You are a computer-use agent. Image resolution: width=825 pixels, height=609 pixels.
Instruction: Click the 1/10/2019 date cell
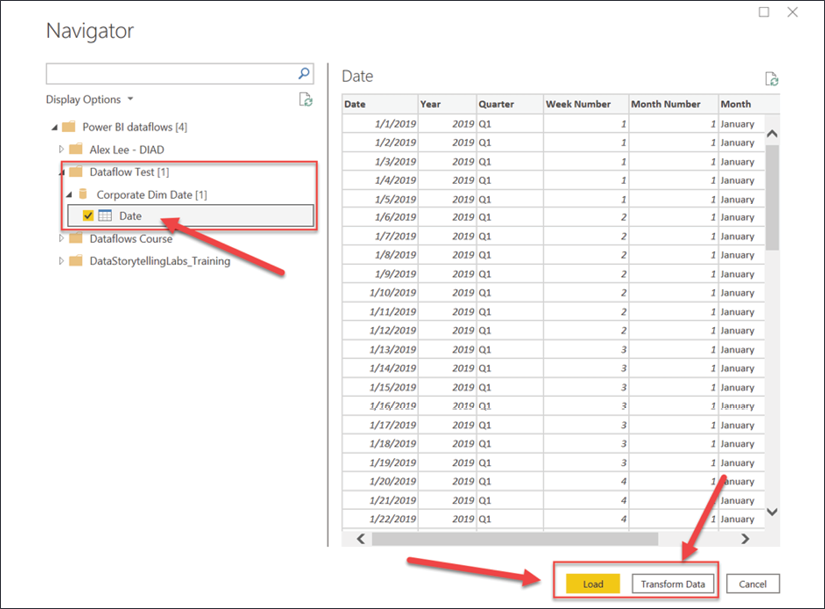click(380, 293)
